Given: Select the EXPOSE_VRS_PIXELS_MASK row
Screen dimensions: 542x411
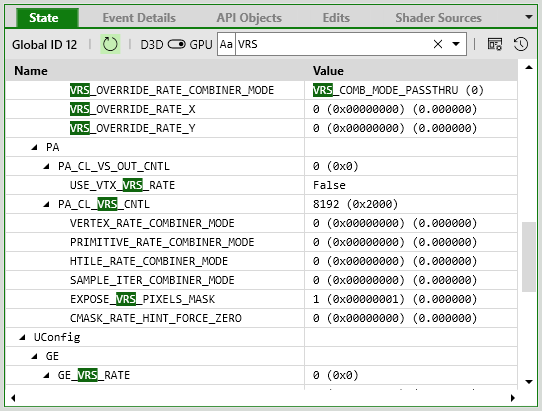Looking at the screenshot, I should (x=262, y=299).
